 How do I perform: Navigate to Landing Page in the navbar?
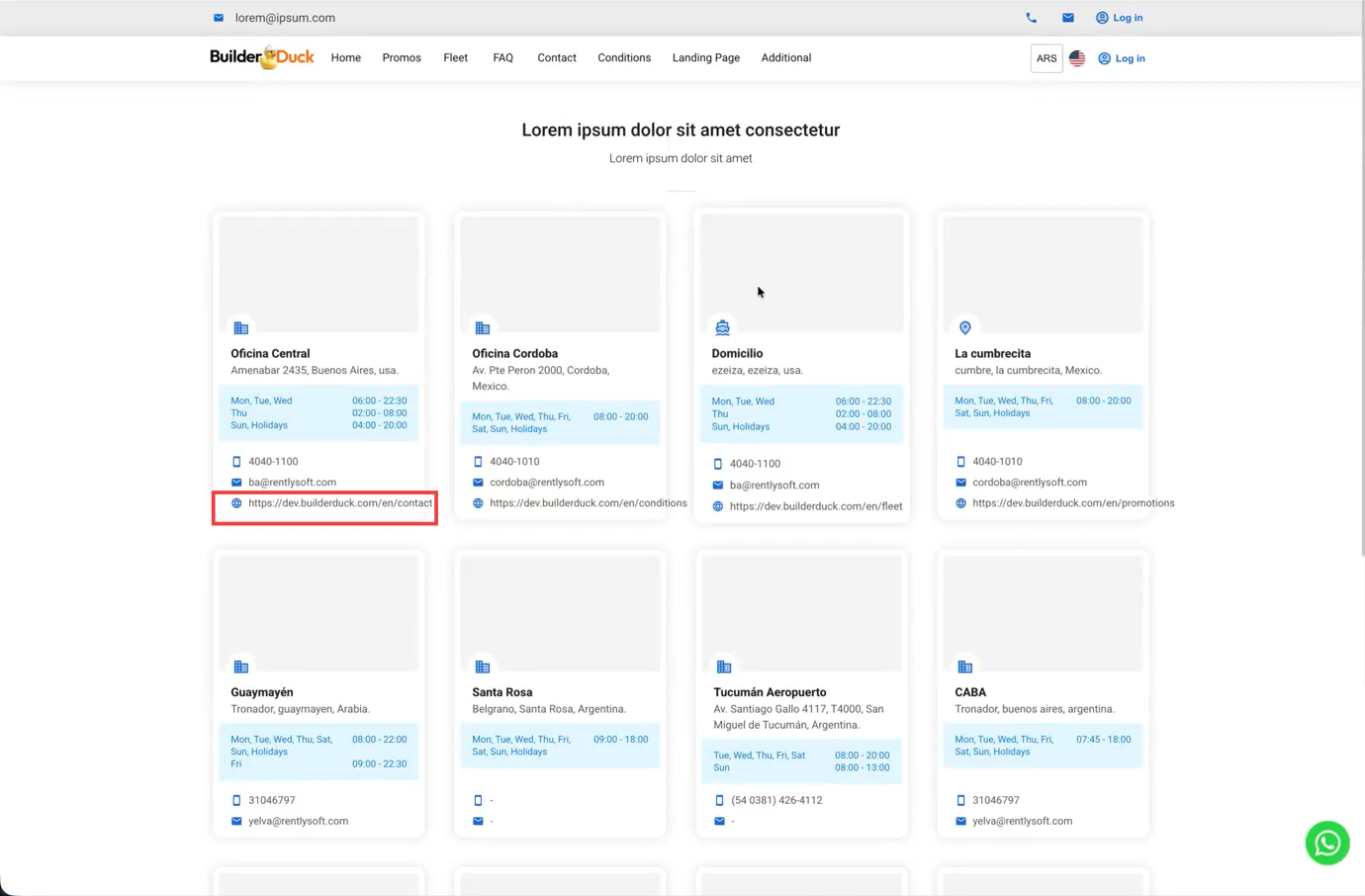pyautogui.click(x=705, y=57)
